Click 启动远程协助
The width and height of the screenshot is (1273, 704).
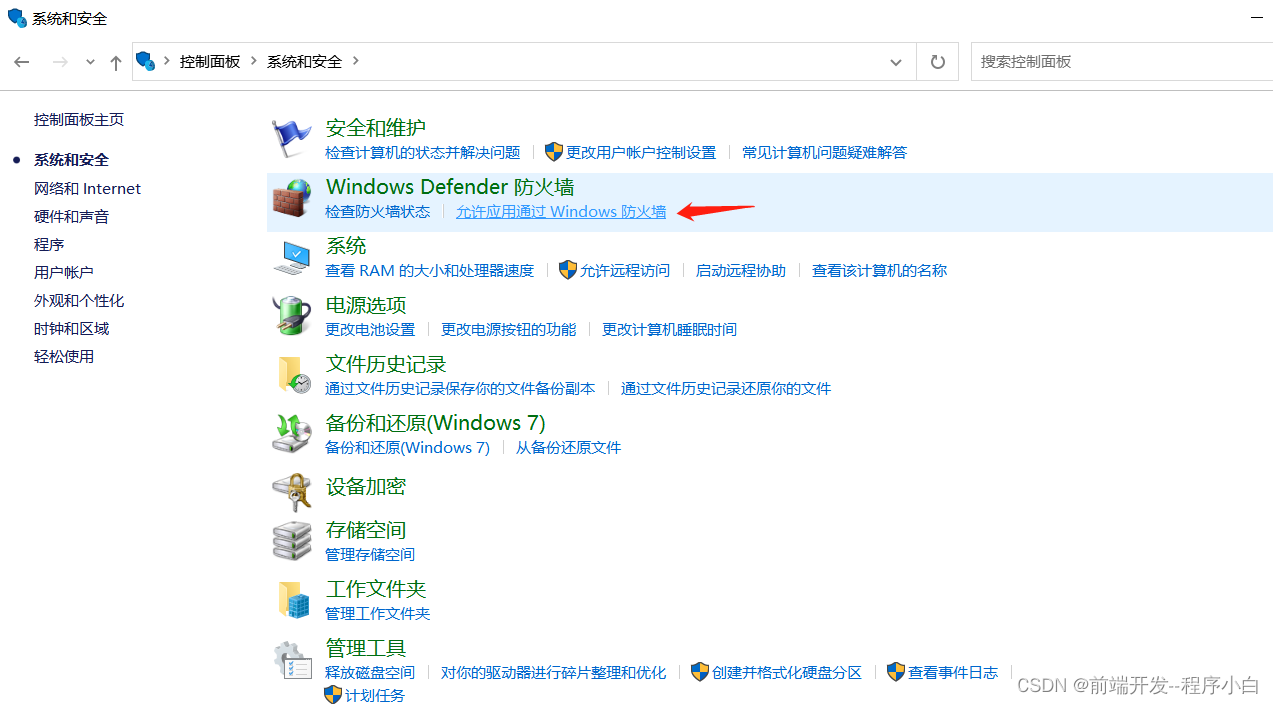[x=741, y=270]
